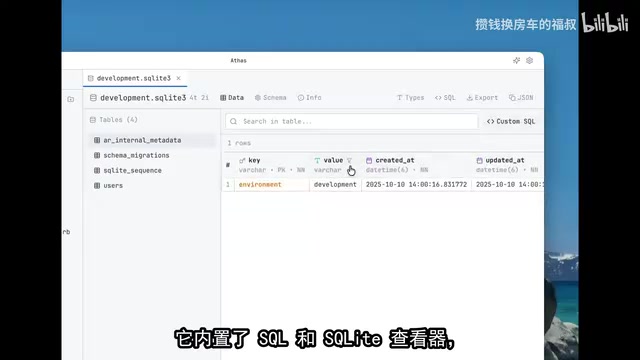Click the created_at timestamp 2025-10-10 14:00:16.831772
The height and width of the screenshot is (360, 640).
[x=416, y=184]
